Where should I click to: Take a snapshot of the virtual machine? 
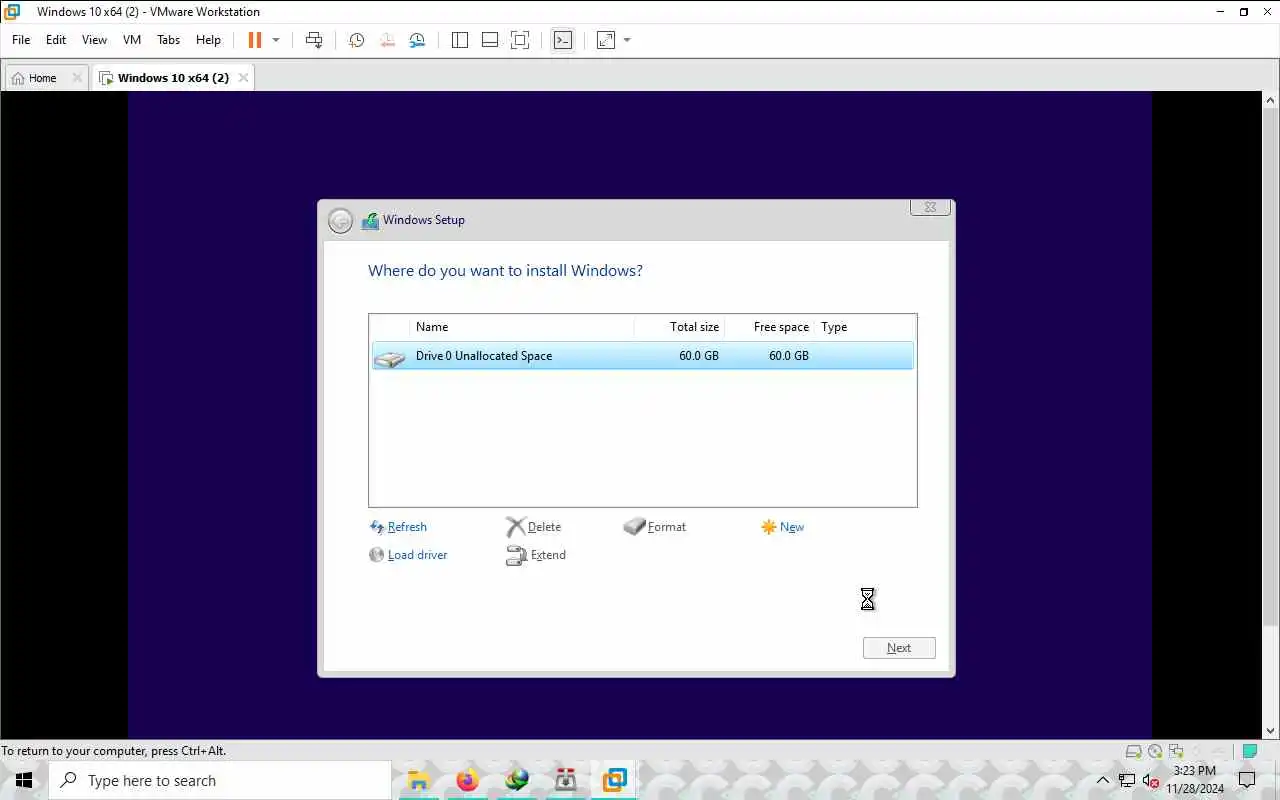pyautogui.click(x=356, y=40)
